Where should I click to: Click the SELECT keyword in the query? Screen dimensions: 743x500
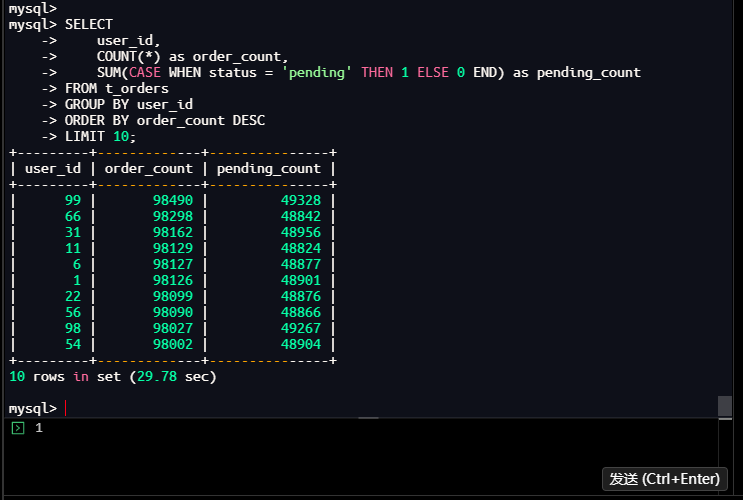(89, 25)
